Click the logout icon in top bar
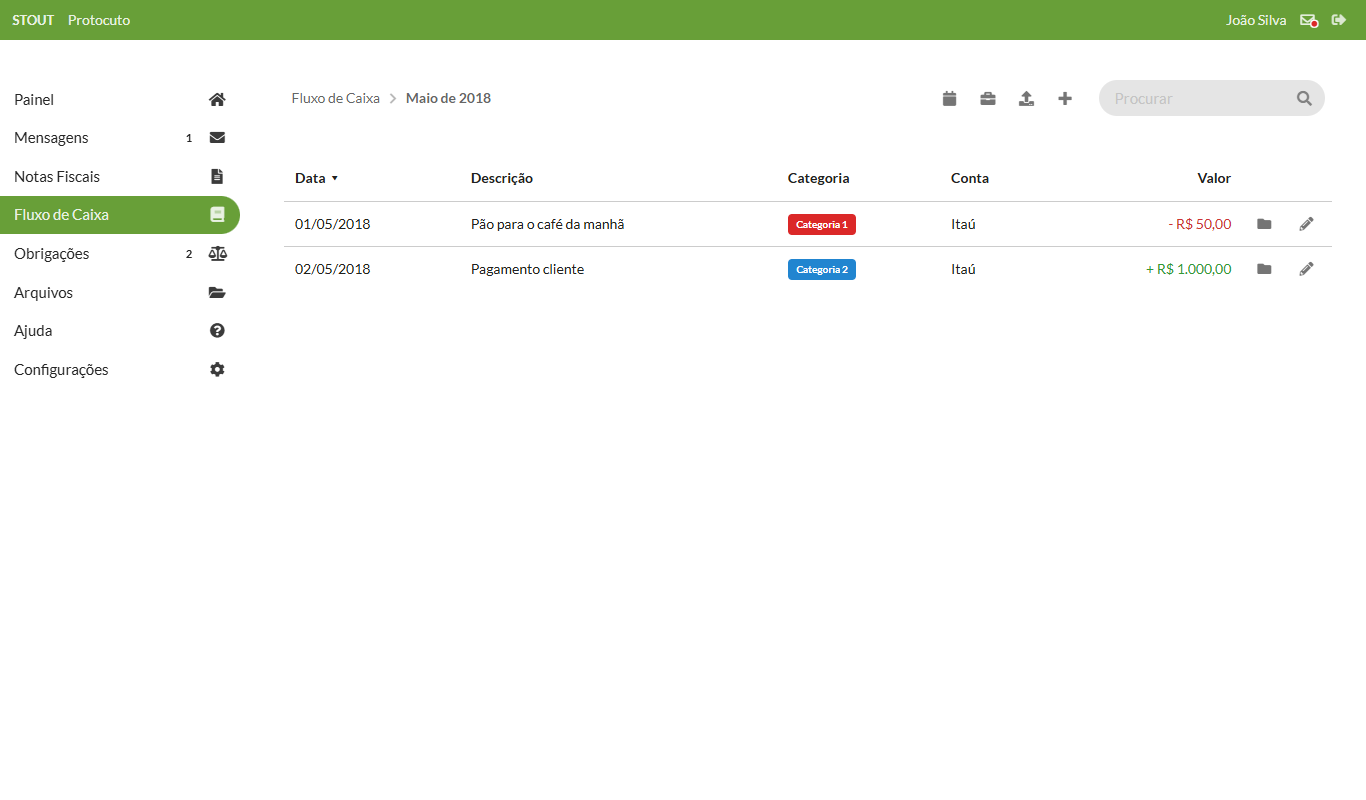Screen dimensions: 1366x800 (1339, 20)
